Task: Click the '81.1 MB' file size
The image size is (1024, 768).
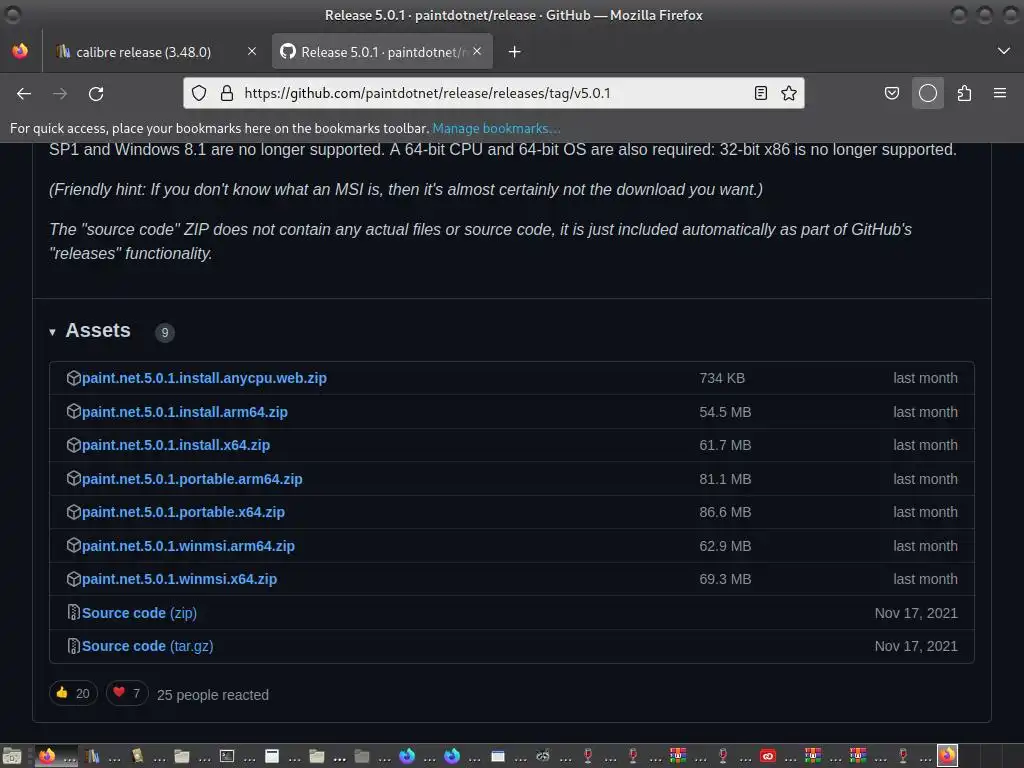Action: click(725, 479)
